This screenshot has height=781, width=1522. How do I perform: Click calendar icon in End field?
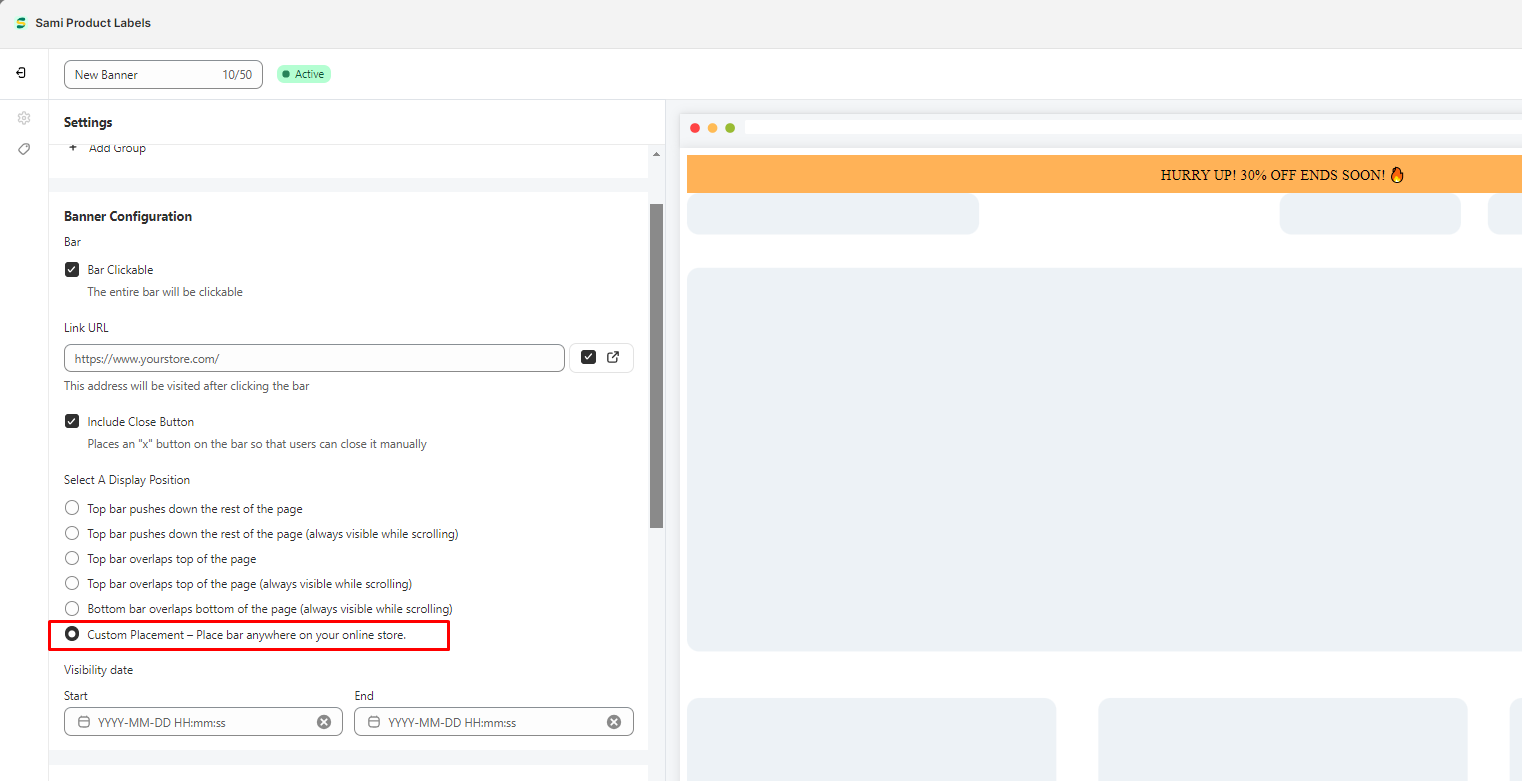point(374,722)
